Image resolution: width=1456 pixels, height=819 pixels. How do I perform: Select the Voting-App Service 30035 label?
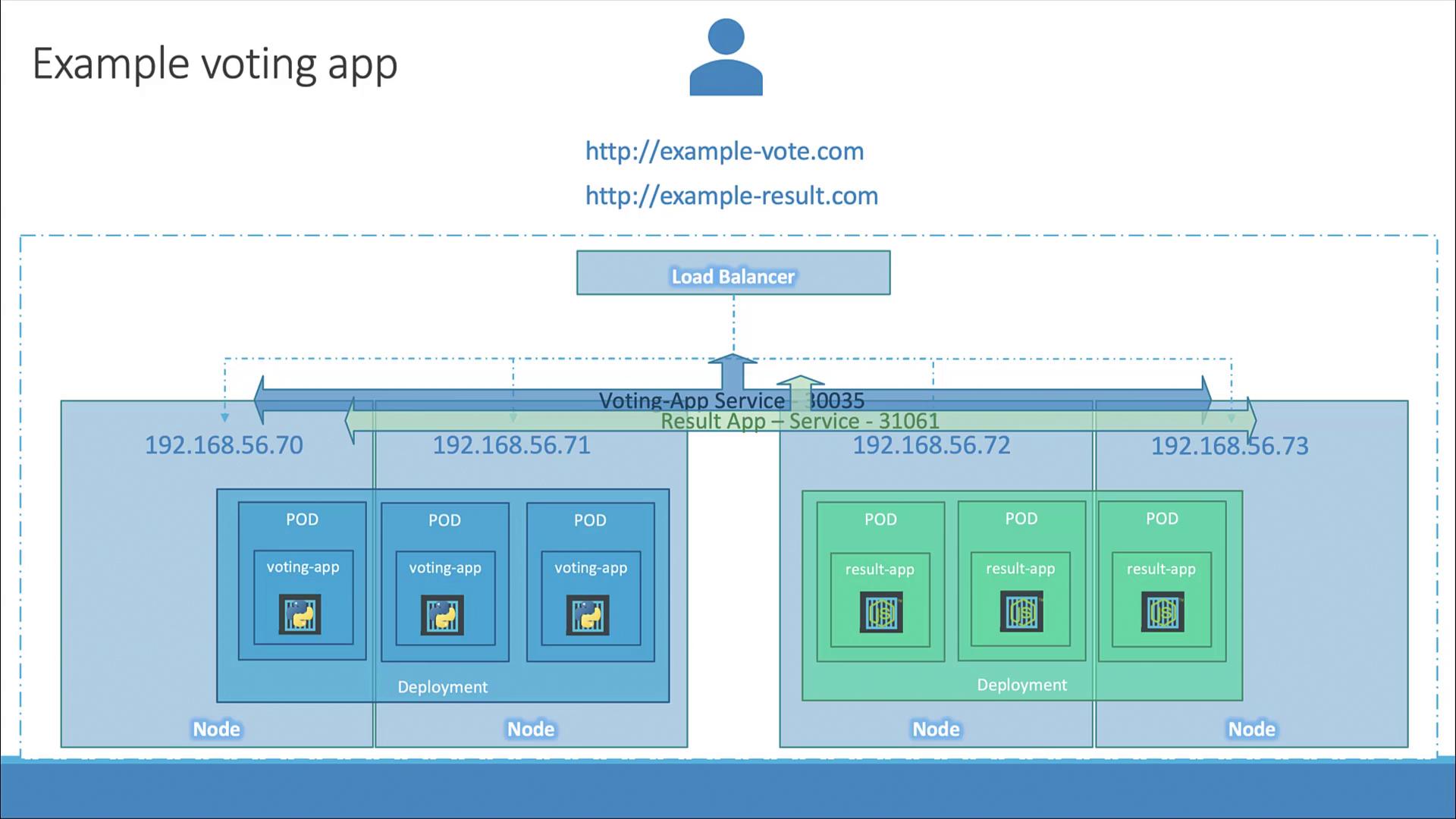tap(730, 400)
